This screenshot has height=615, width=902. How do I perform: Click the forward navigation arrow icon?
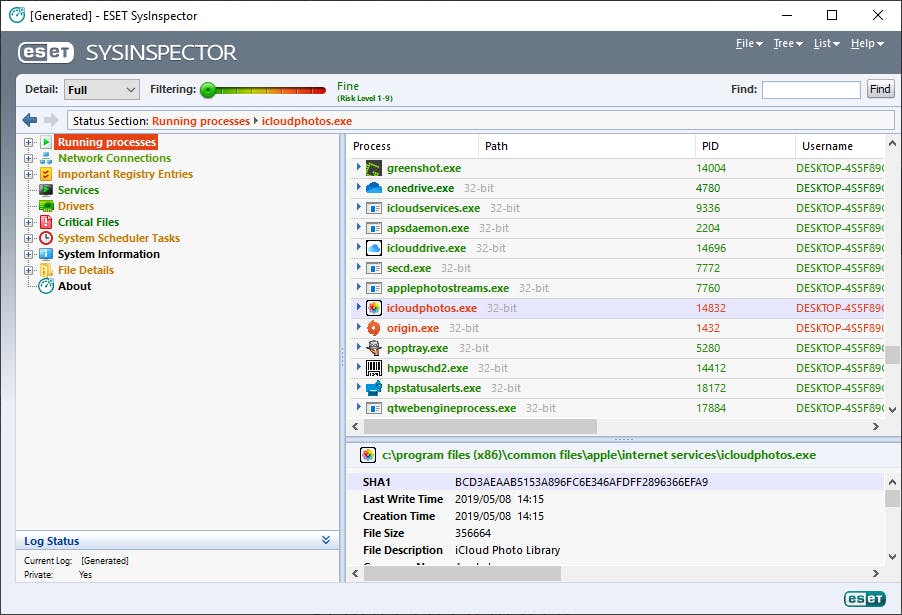pos(51,121)
